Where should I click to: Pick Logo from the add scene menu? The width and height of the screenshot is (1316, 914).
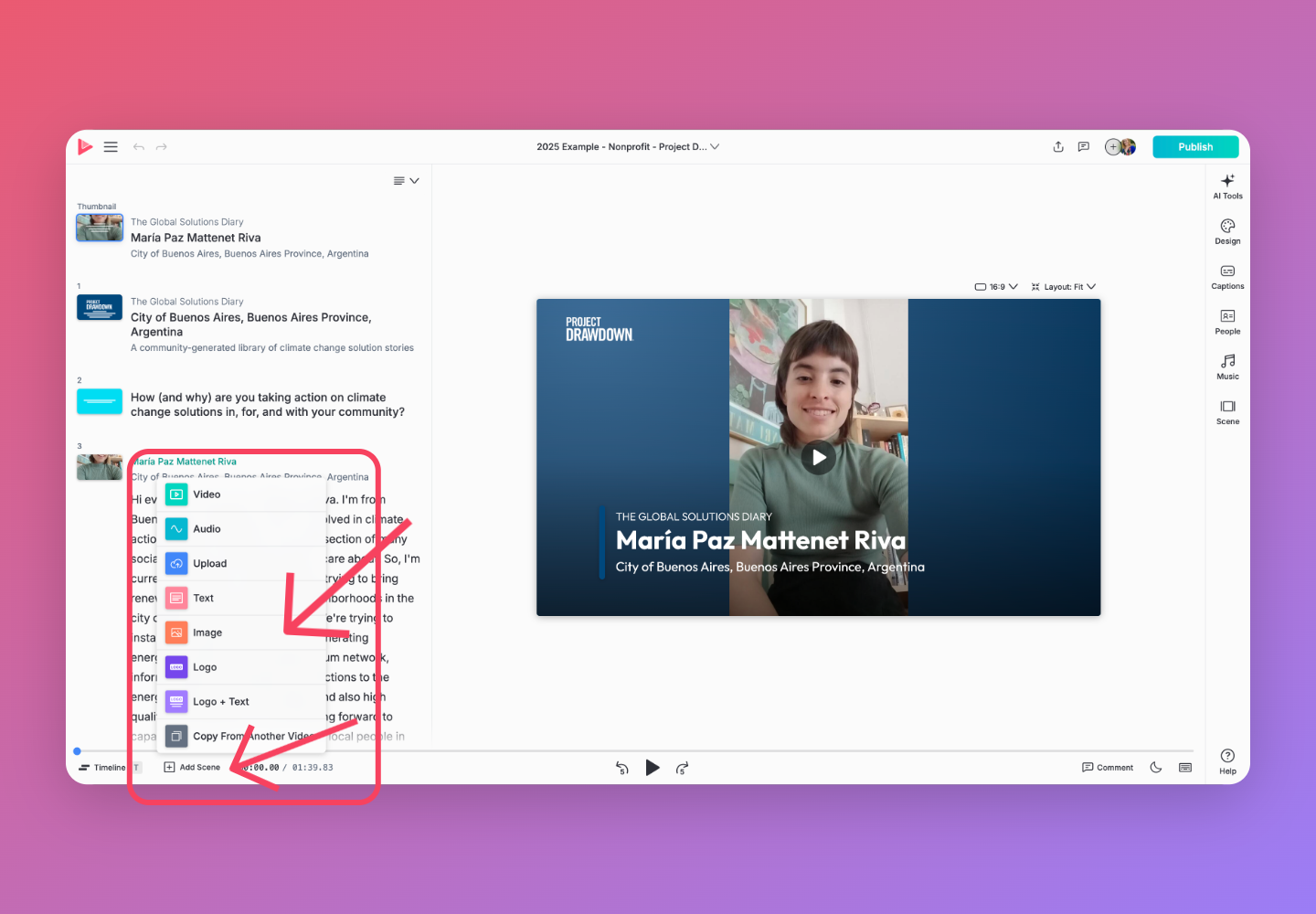(241, 667)
